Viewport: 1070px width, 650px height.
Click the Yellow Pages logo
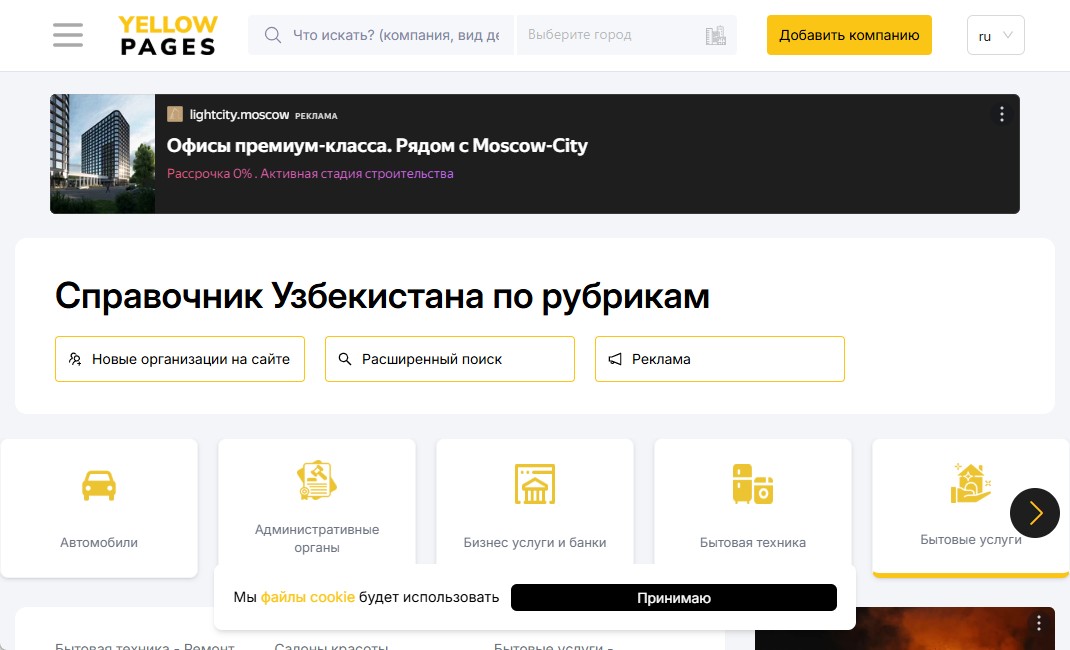pyautogui.click(x=168, y=35)
